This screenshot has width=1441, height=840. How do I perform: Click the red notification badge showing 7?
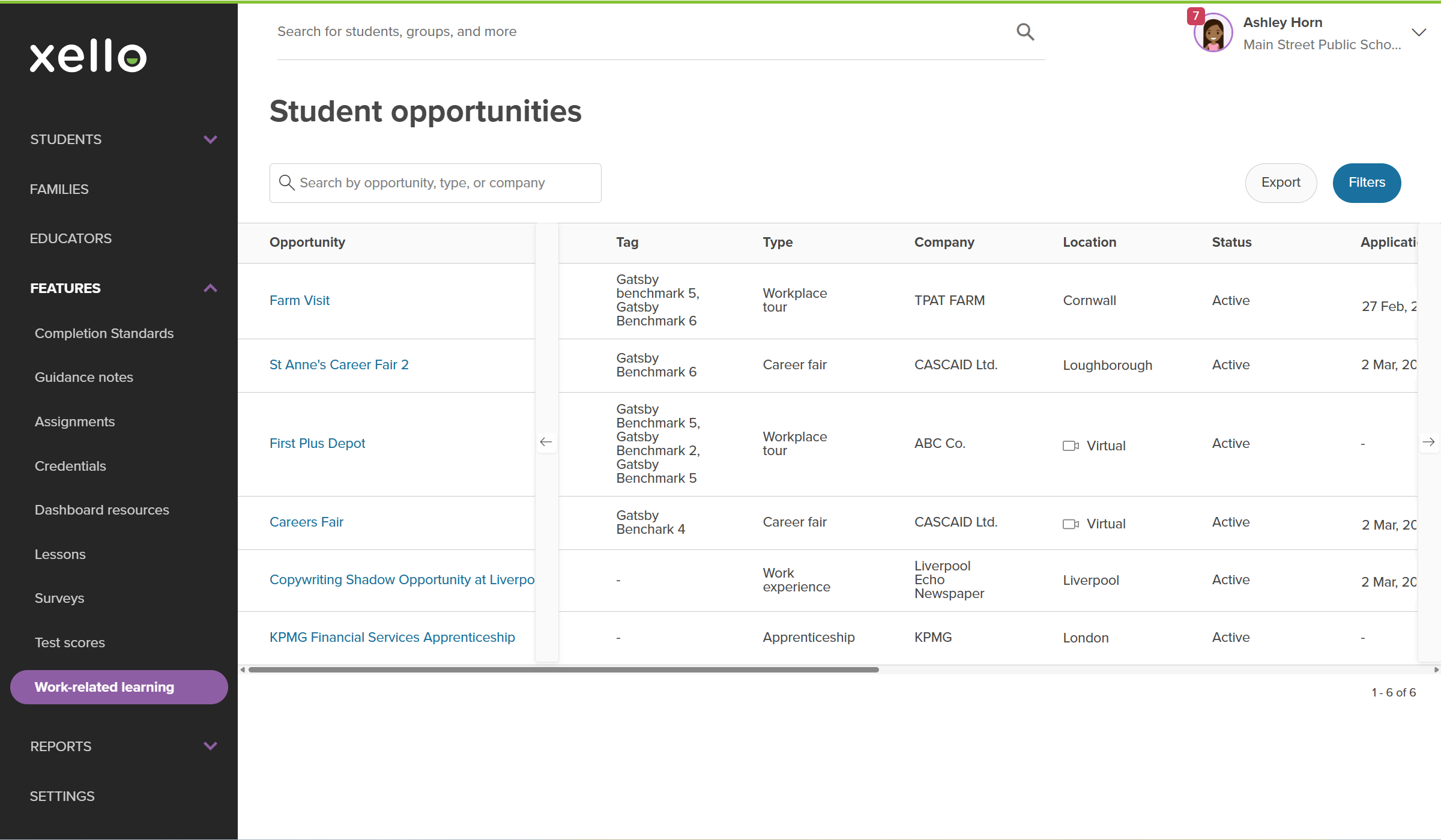pyautogui.click(x=1195, y=16)
